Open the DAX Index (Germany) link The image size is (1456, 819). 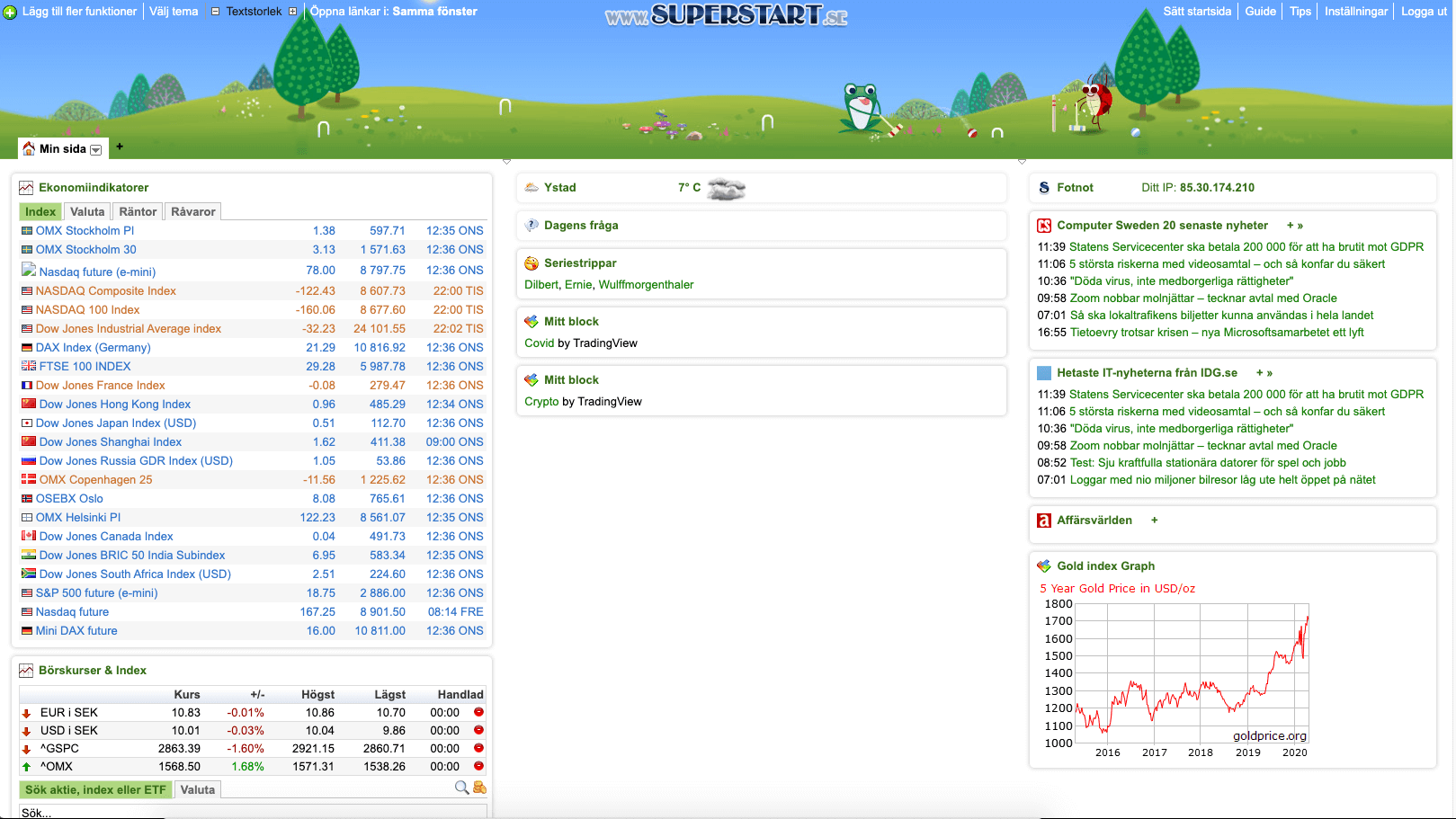(x=94, y=348)
